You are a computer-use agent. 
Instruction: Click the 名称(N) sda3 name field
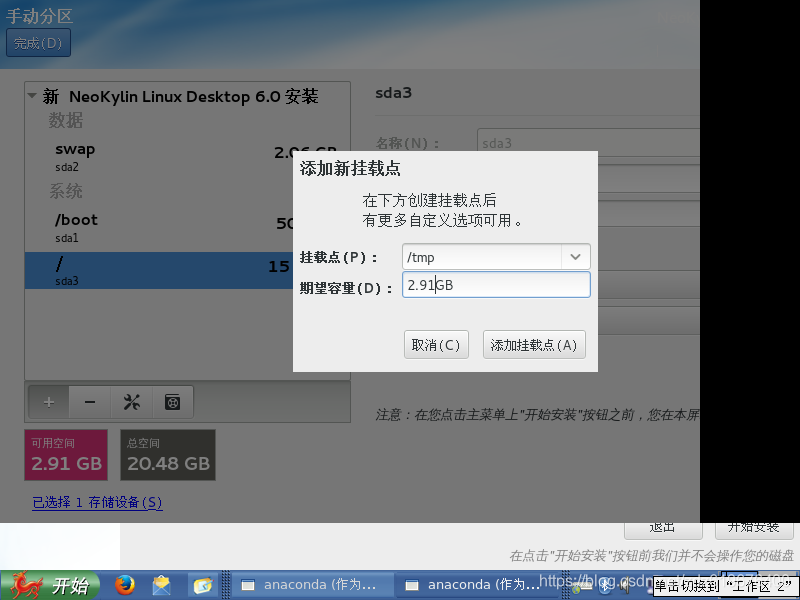[588, 143]
